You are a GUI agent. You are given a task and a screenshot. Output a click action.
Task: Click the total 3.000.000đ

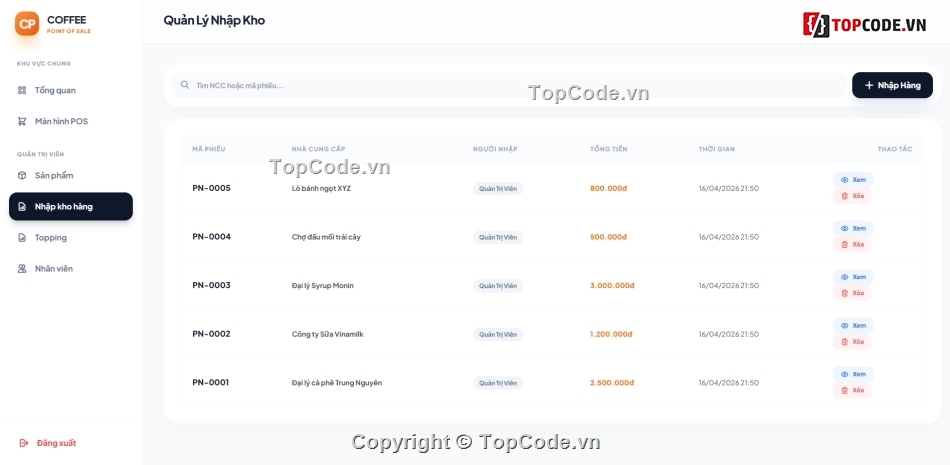click(612, 286)
